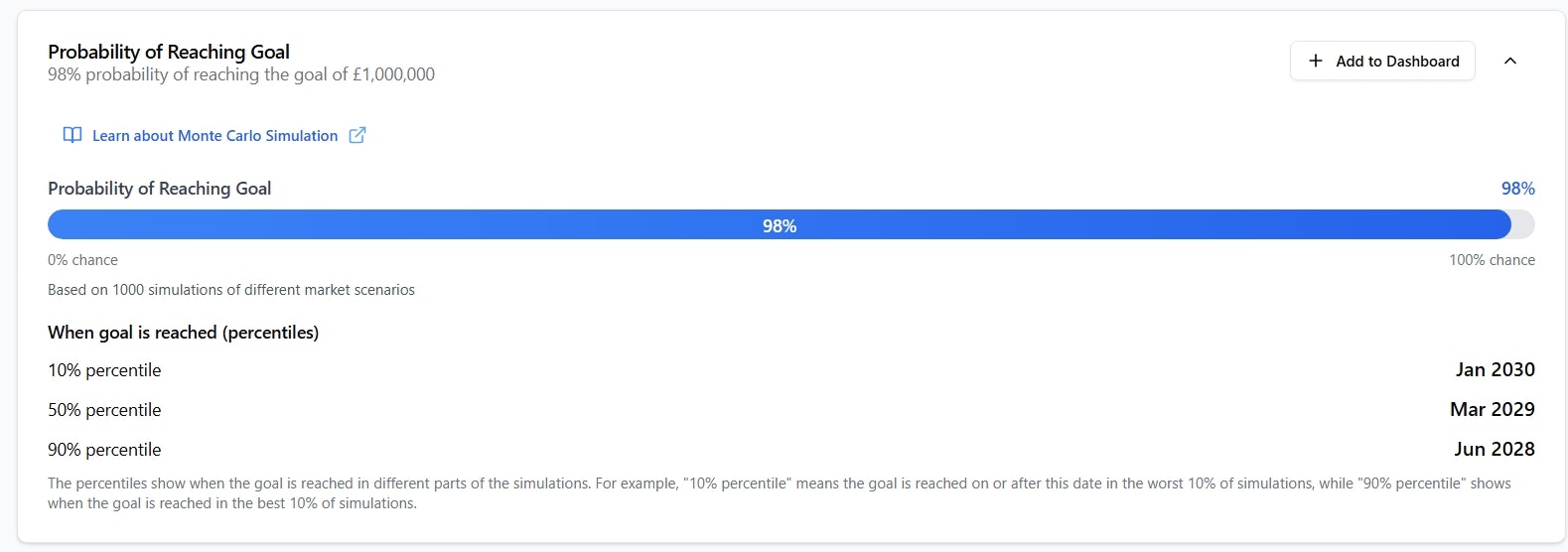The image size is (1568, 552).
Task: Click the £1,000,000 goal subtitle text
Action: (241, 74)
